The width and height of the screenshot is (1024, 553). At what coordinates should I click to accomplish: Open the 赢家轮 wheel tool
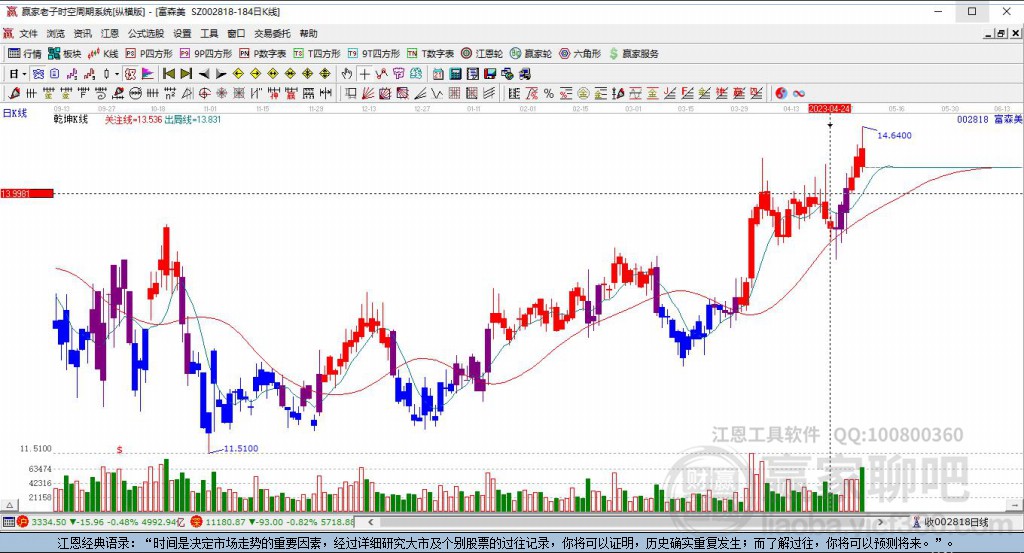point(531,54)
